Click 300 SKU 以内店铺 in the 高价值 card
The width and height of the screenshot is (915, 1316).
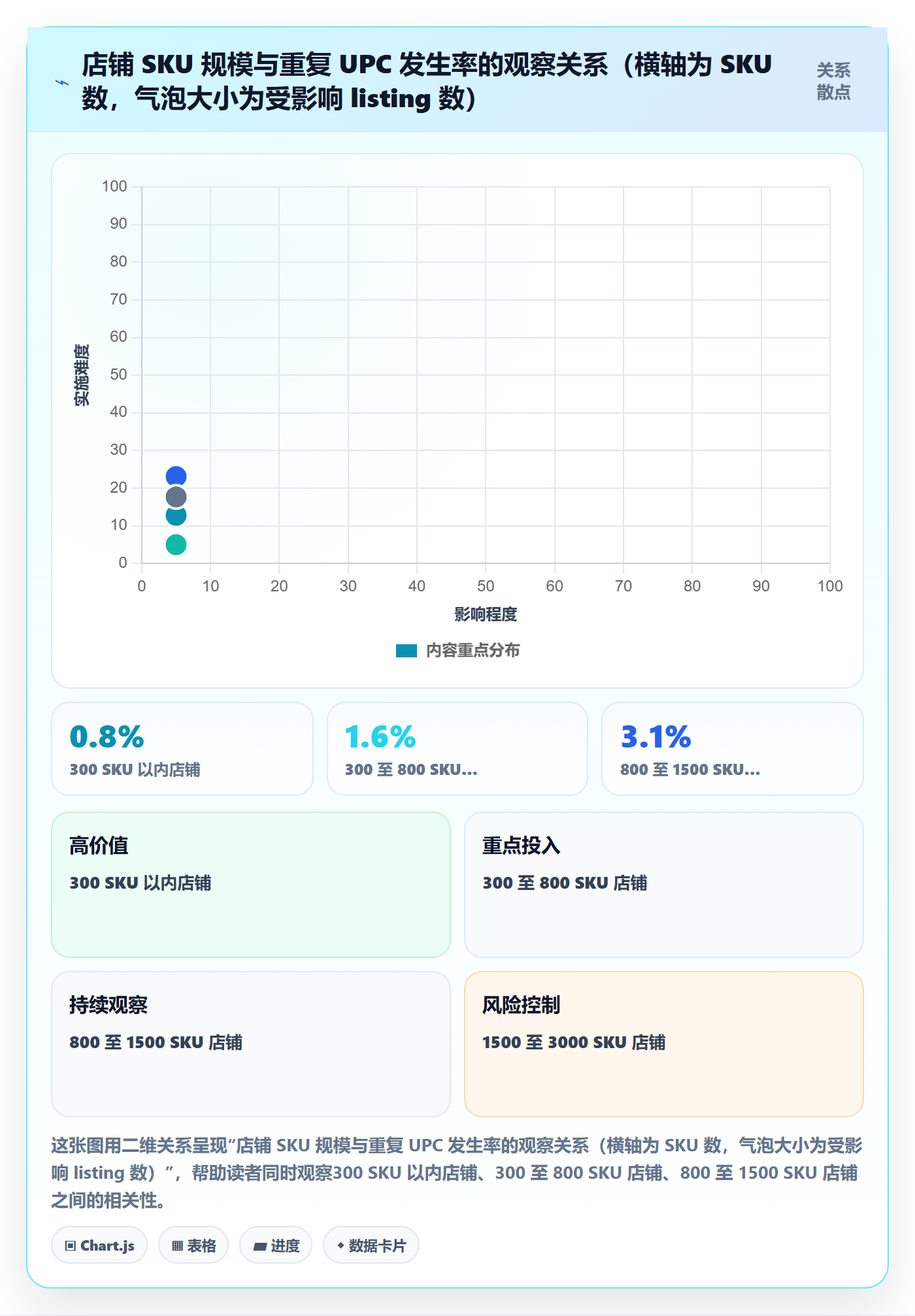(141, 883)
